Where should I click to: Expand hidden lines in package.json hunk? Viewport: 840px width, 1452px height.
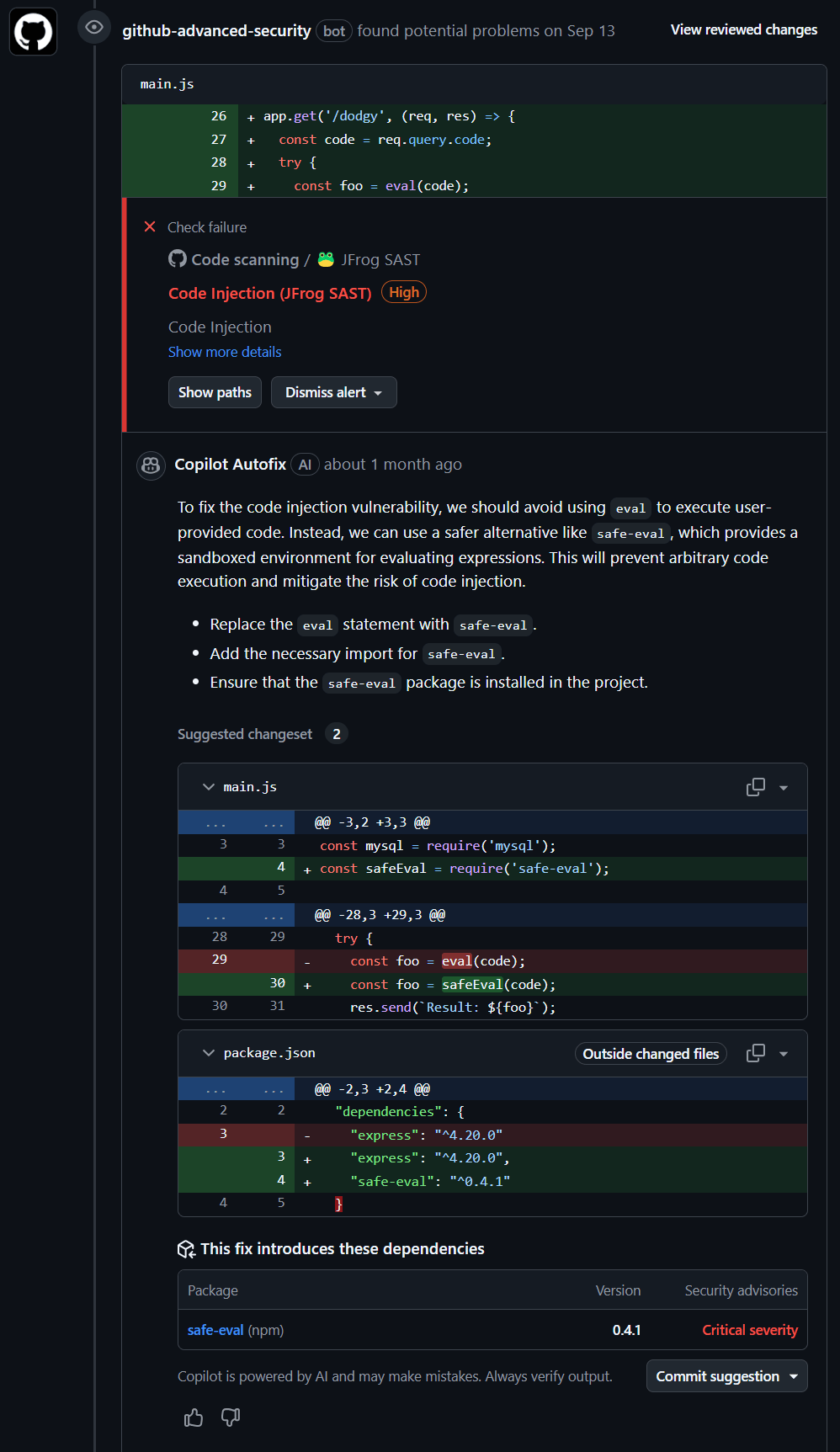coord(237,1089)
